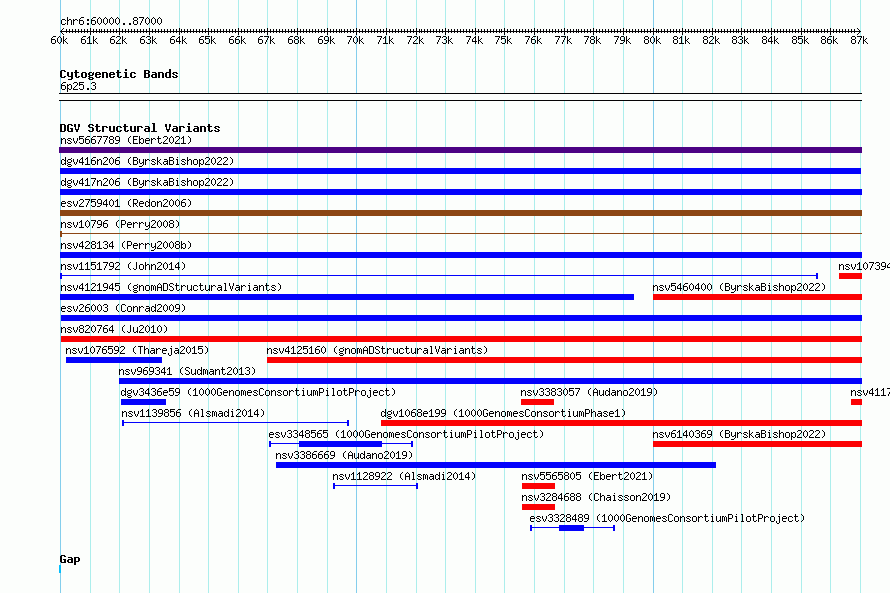Open the nsv1076592 (Thareja2015) variant label

[x=137, y=350]
